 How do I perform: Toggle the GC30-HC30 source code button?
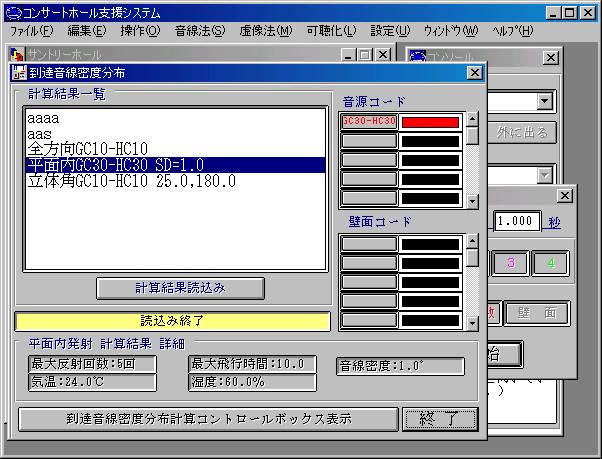tap(369, 122)
